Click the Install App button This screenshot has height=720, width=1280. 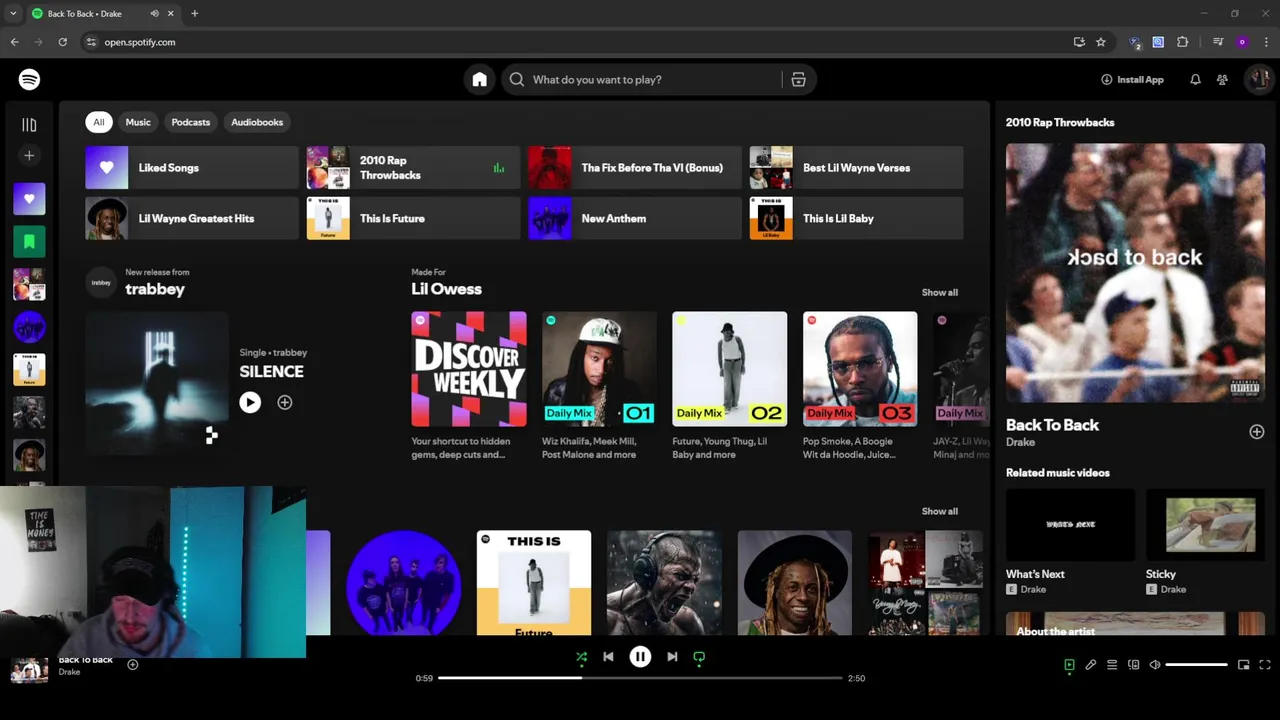click(x=1132, y=80)
